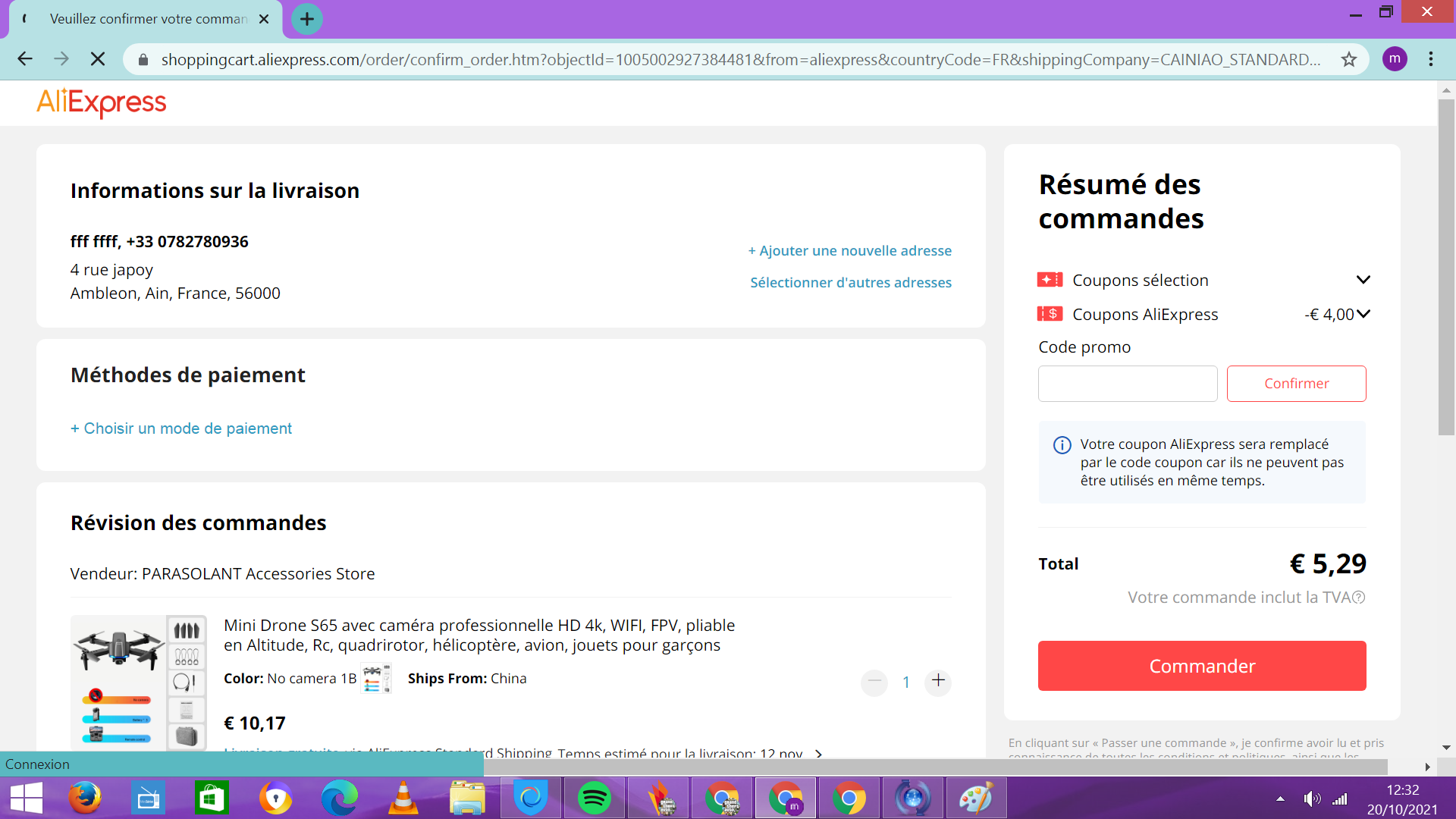Launch VLC media player from taskbar
Screen dimensions: 1456x819
pos(403,799)
